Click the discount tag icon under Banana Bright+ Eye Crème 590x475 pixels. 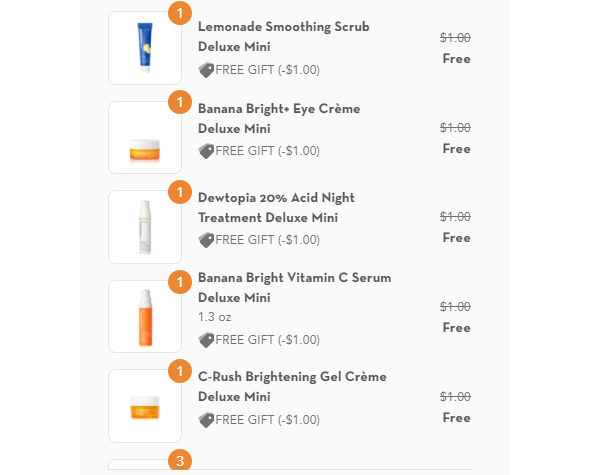206,151
